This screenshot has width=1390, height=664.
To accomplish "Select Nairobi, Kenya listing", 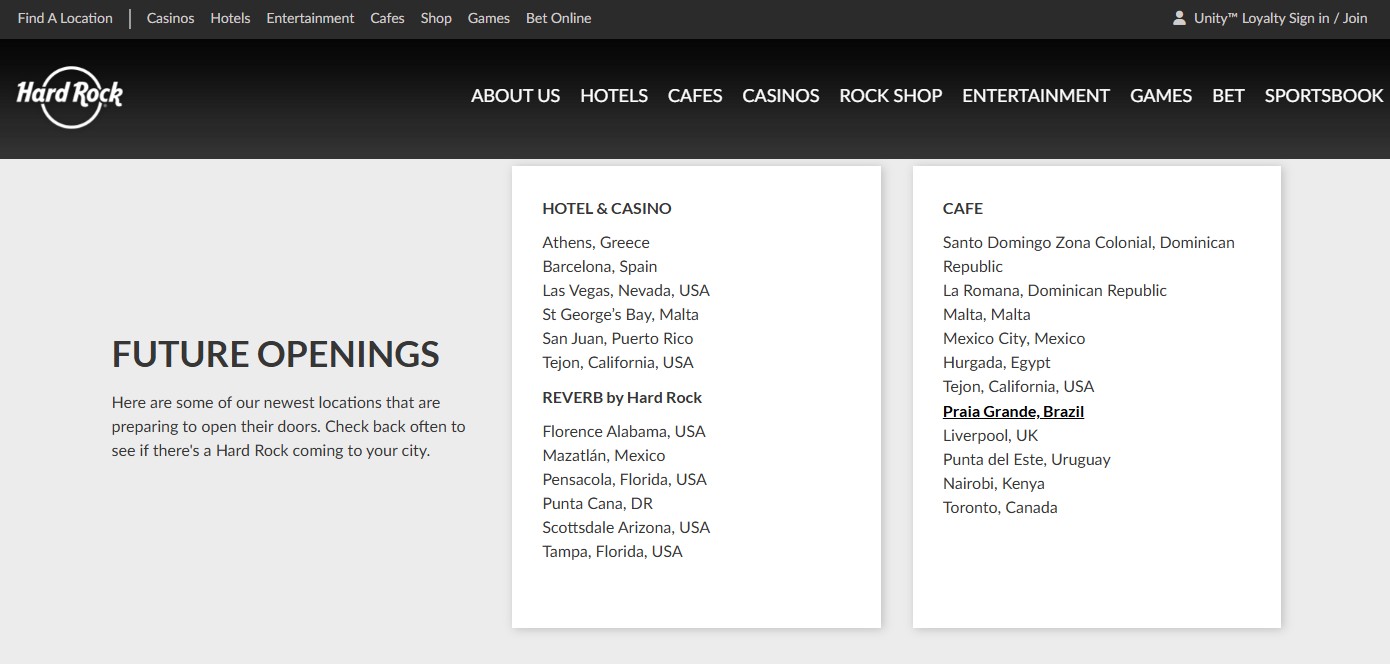I will pos(994,483).
